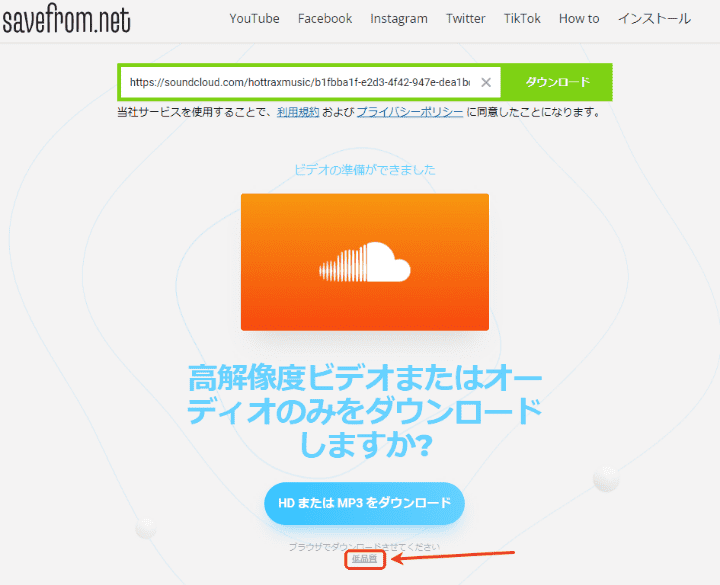Open the How to menu item

coord(579,19)
